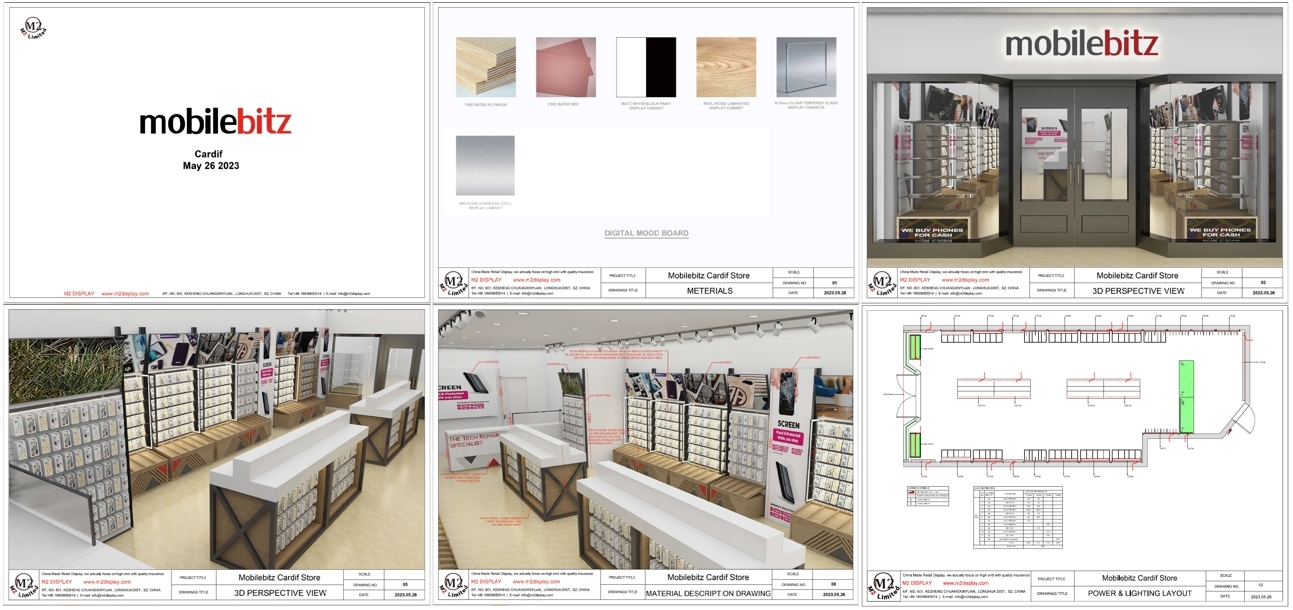
Task: Select the brushed stainless steel swatch
Action: tap(485, 166)
